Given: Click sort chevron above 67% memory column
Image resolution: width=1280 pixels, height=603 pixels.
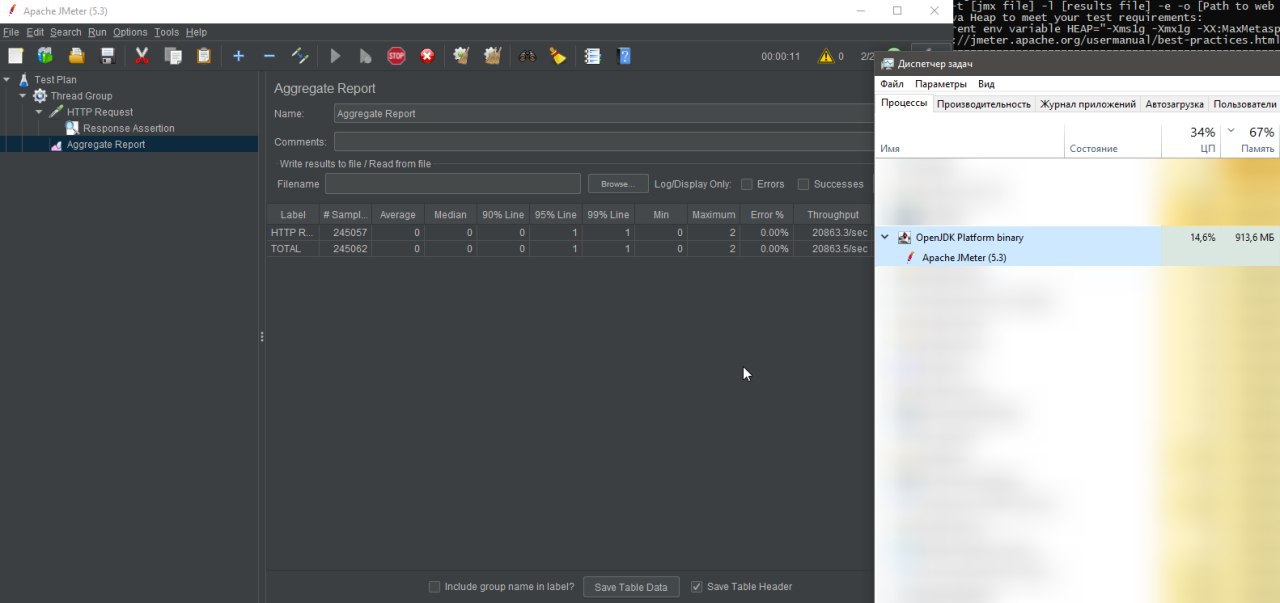Looking at the screenshot, I should (x=1231, y=130).
